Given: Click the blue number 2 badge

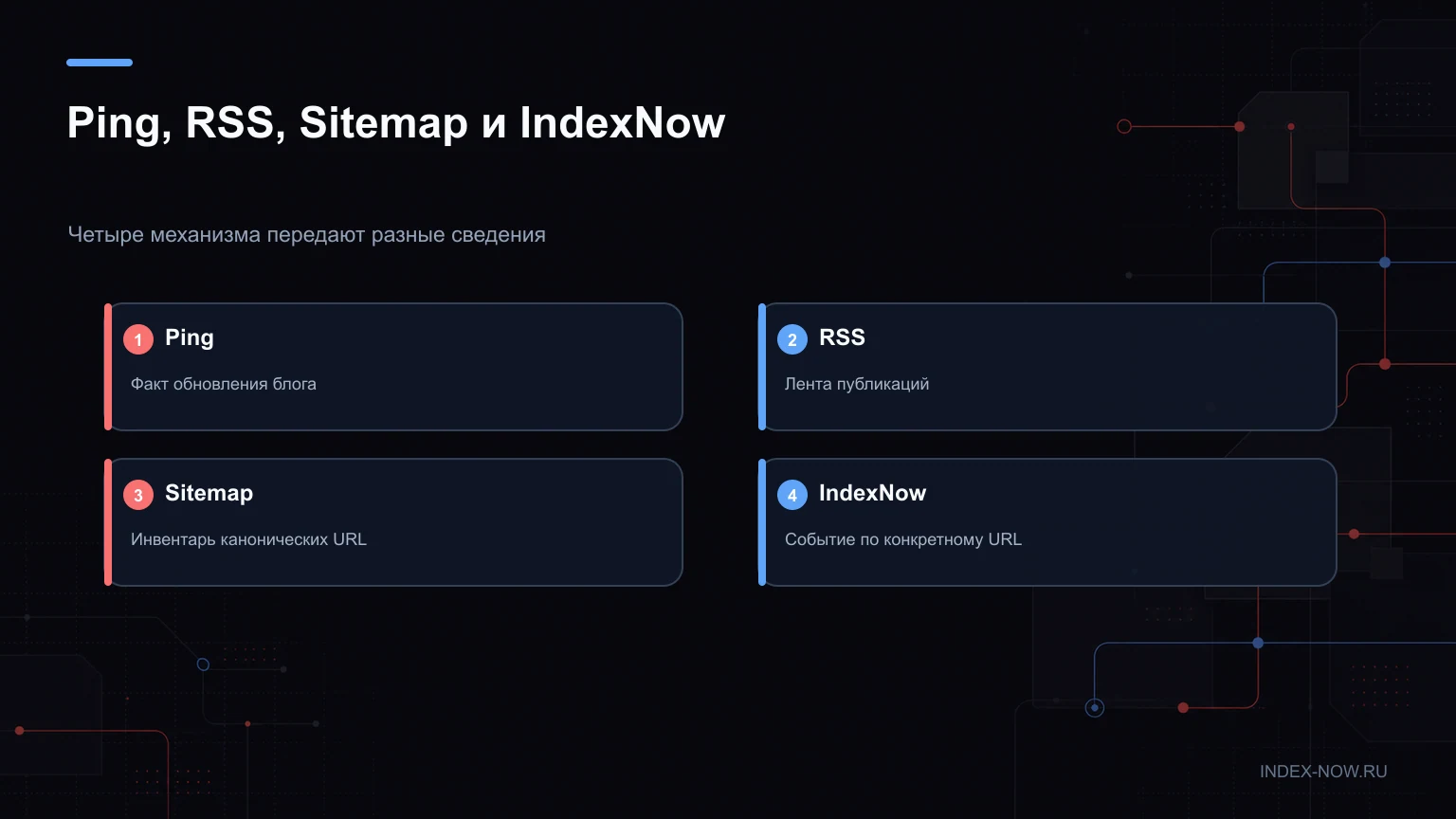Looking at the screenshot, I should [x=792, y=339].
